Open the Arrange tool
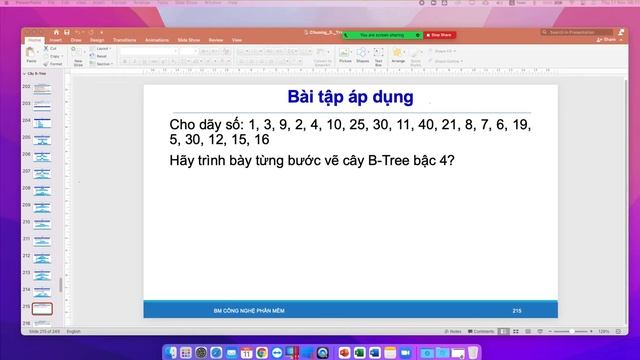This screenshot has width=640, height=360. point(398,55)
